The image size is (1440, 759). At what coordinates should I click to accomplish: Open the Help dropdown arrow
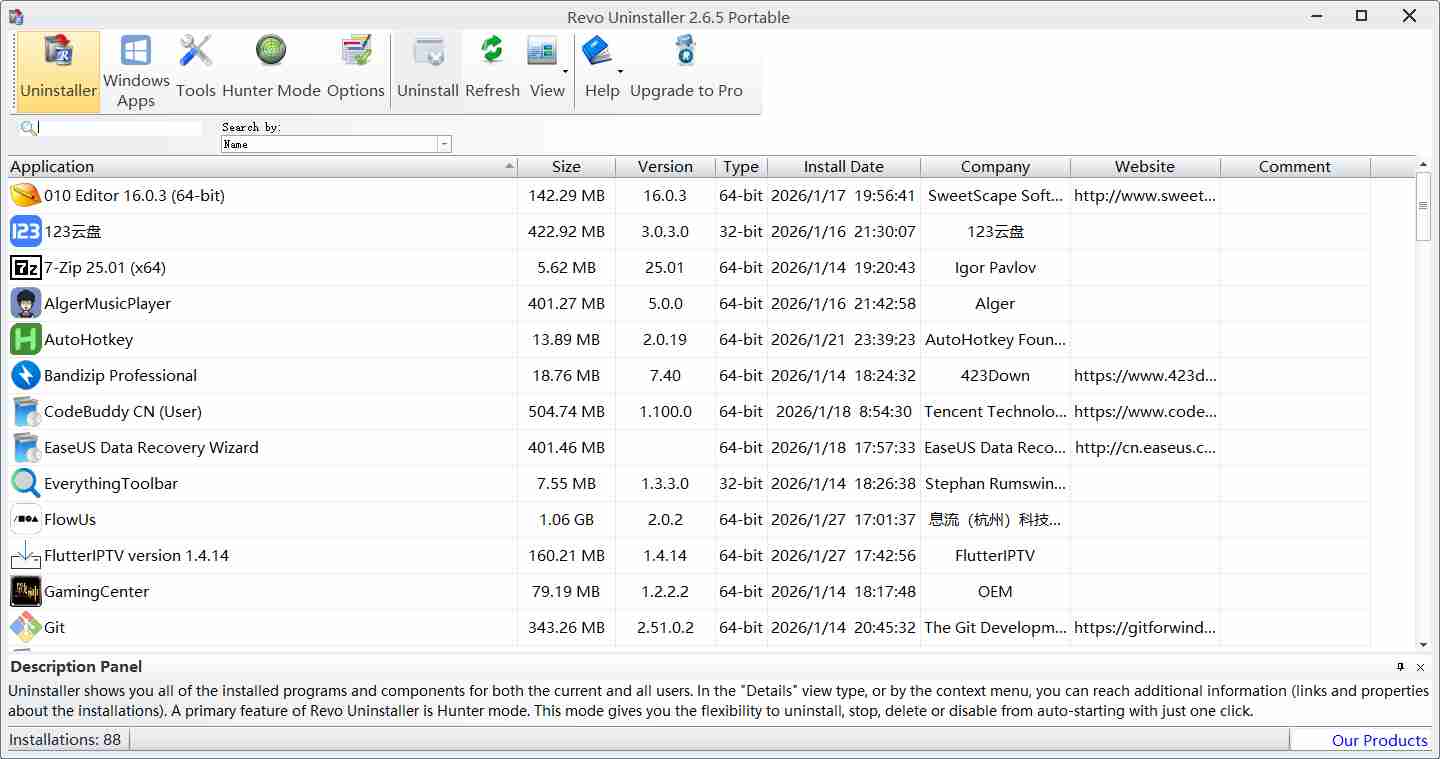pyautogui.click(x=620, y=72)
